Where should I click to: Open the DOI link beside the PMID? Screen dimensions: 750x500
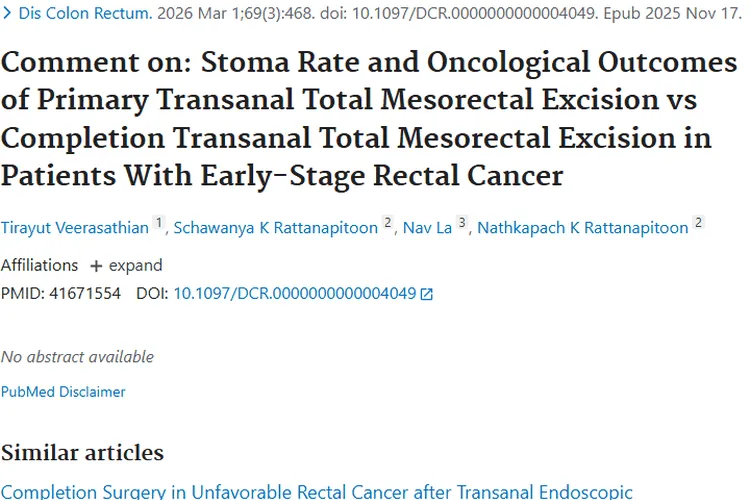tap(294, 294)
